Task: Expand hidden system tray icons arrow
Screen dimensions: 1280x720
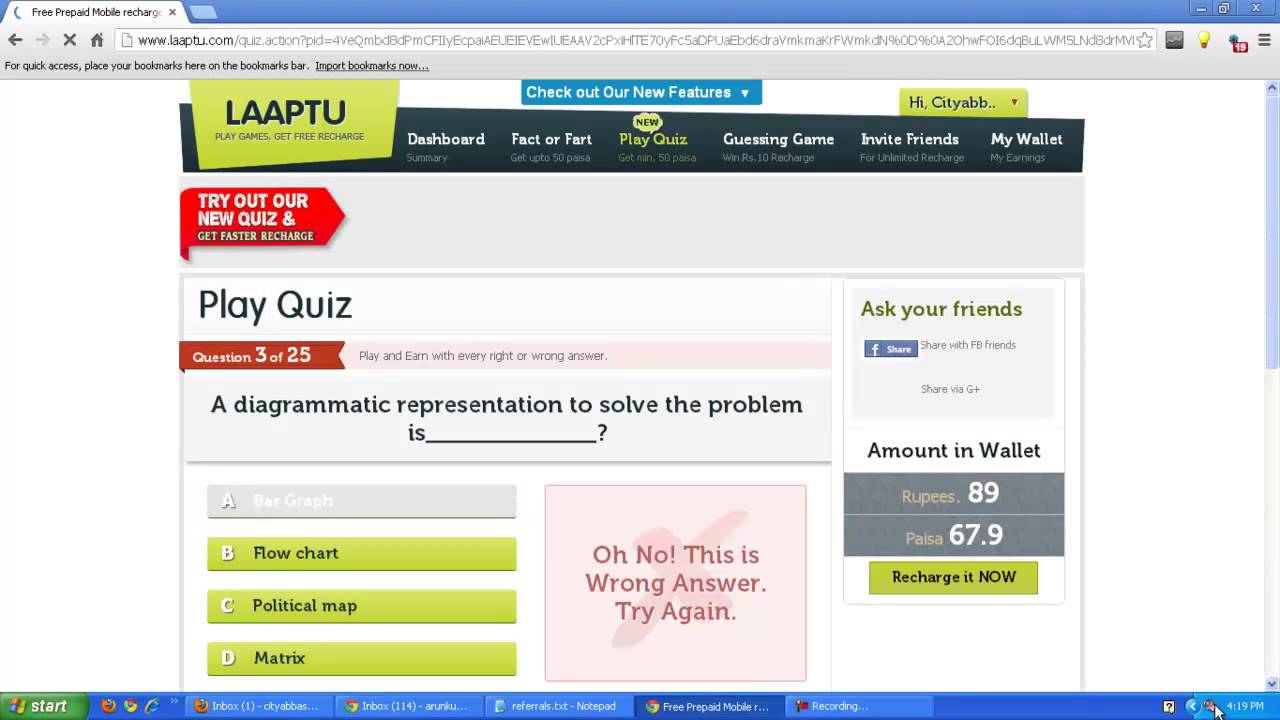Action: click(1191, 706)
